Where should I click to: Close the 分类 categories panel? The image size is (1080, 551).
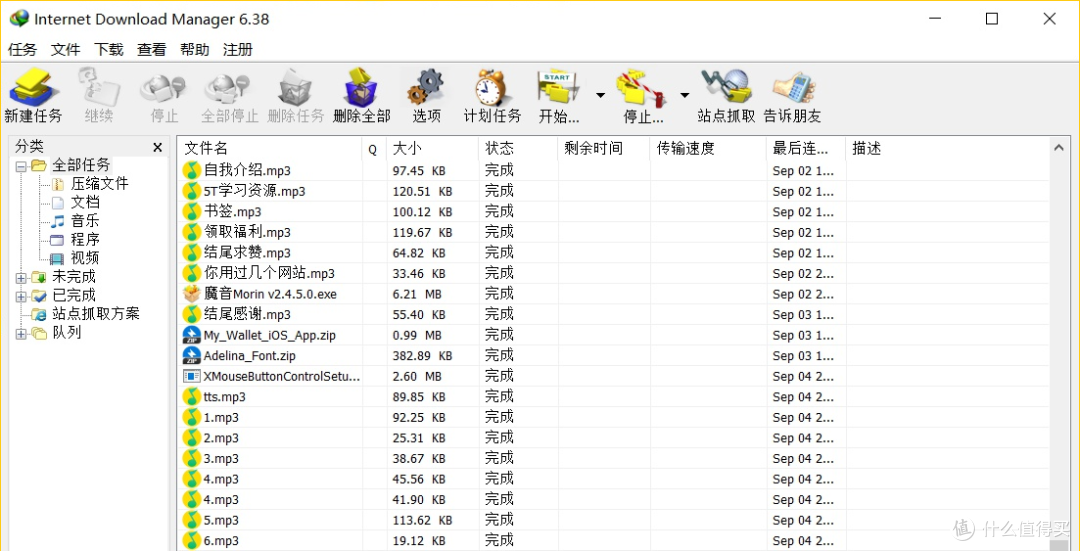[x=158, y=147]
